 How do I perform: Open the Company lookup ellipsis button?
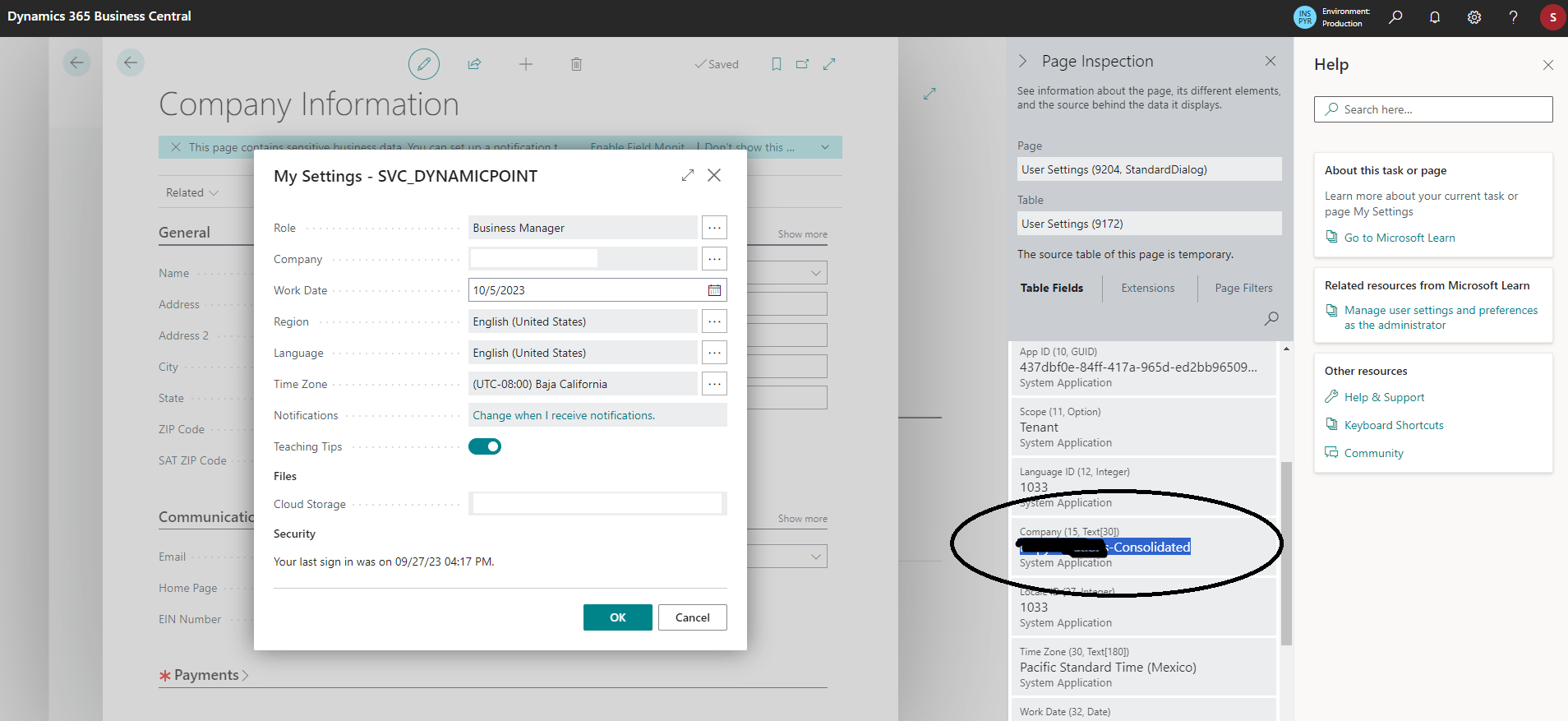(x=714, y=259)
